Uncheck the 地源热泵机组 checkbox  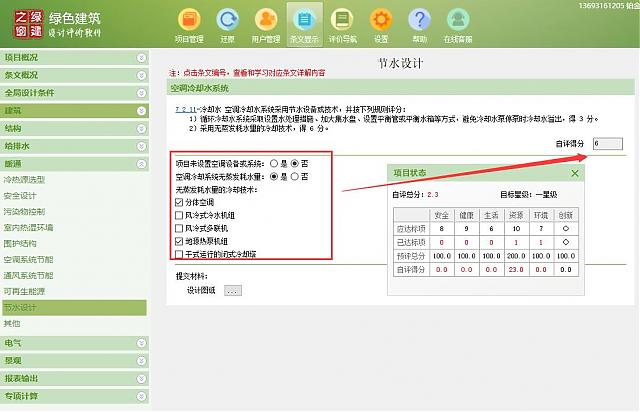point(179,241)
